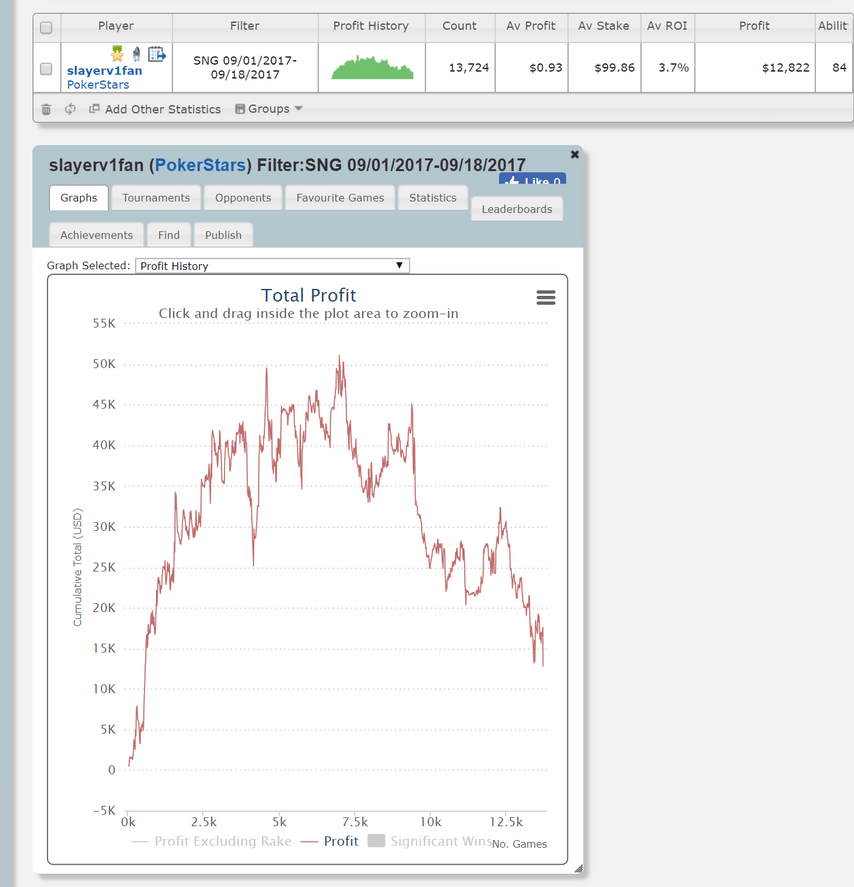The width and height of the screenshot is (854, 887).
Task: Click the trash icon below the player table
Action: pyautogui.click(x=46, y=109)
